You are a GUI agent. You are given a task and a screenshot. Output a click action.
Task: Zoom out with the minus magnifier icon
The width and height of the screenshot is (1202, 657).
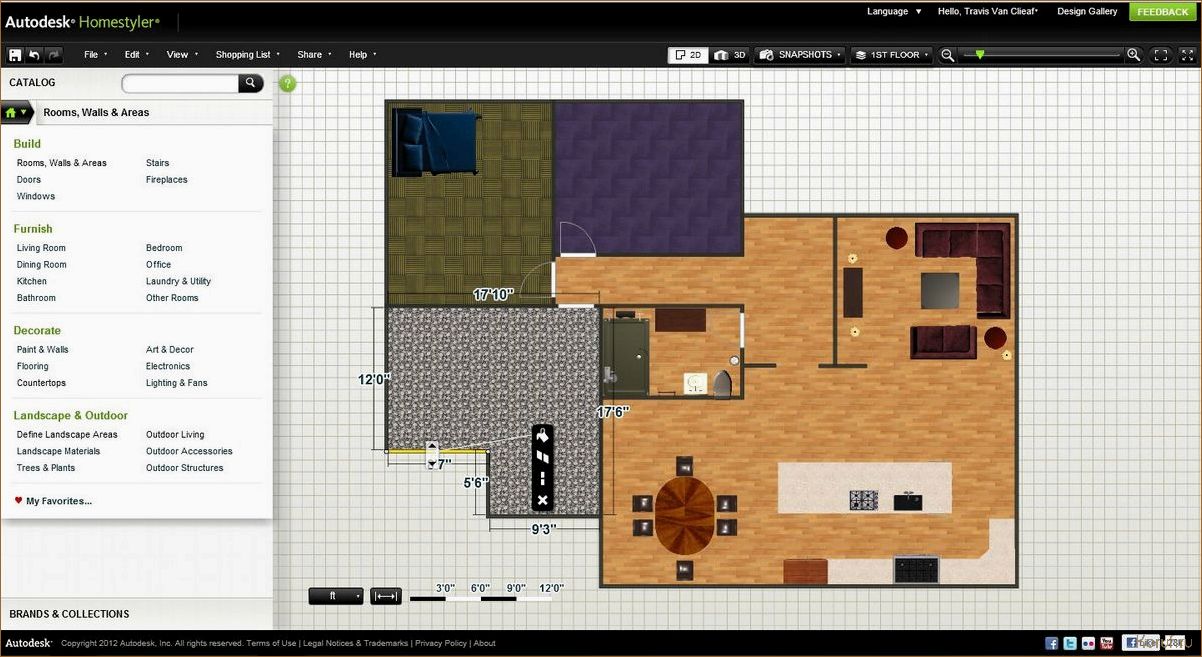click(x=948, y=55)
